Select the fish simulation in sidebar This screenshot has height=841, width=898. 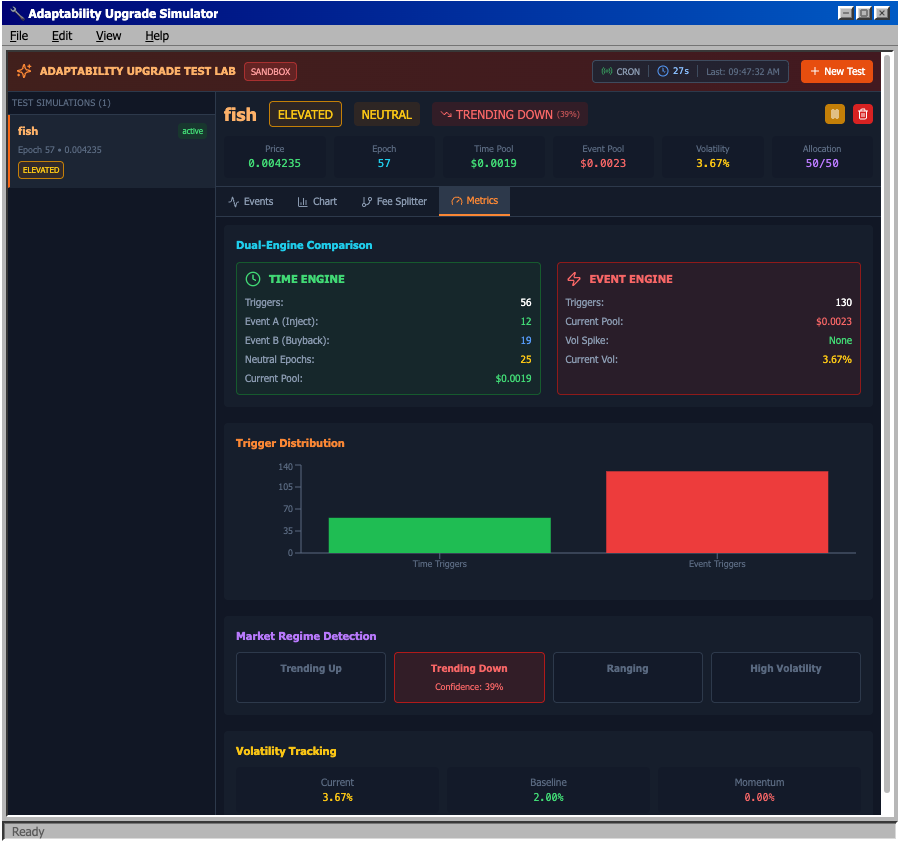tap(112, 151)
